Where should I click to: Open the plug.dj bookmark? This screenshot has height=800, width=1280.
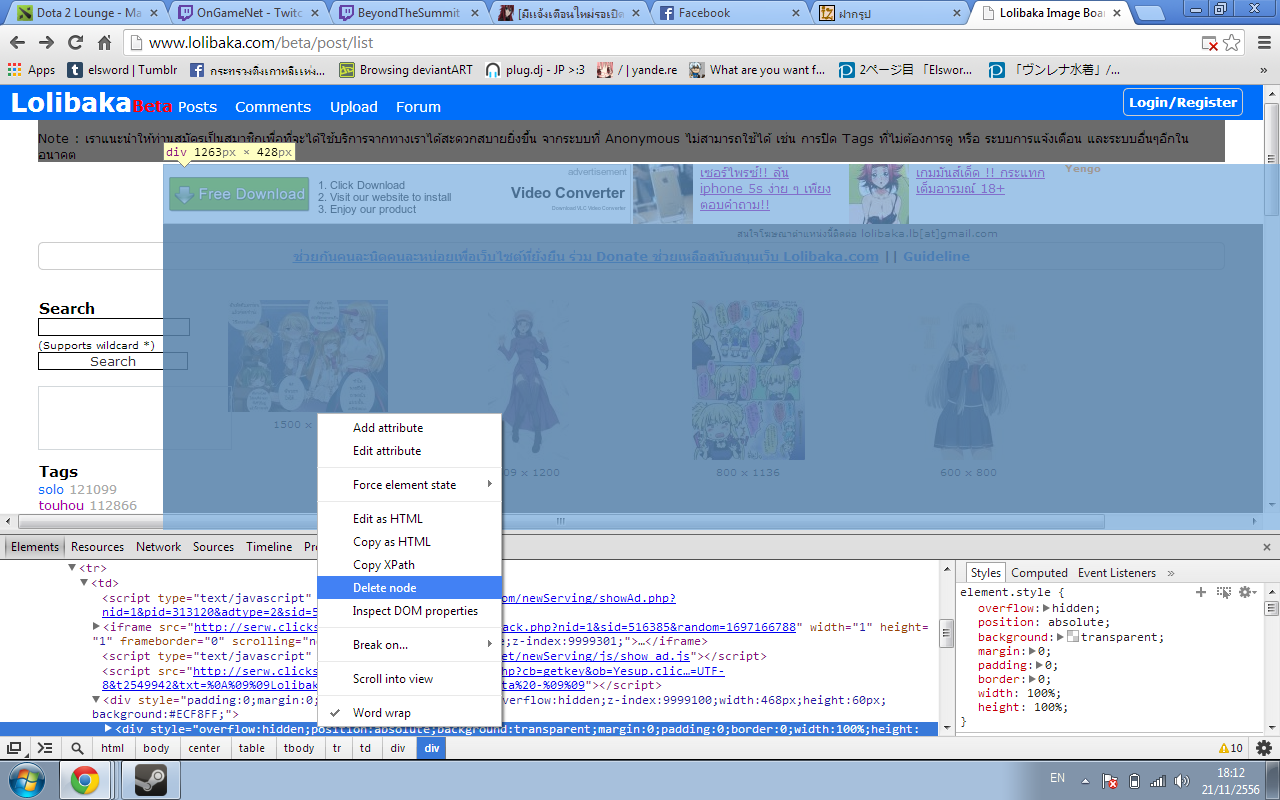(x=535, y=70)
